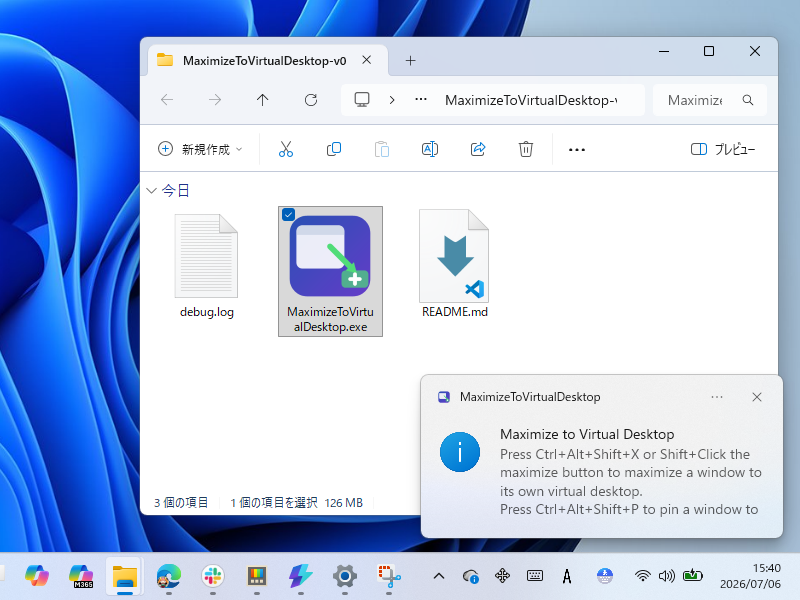Viewport: 800px width, 600px height.
Task: Minimize the File Explorer window
Action: pyautogui.click(x=664, y=52)
